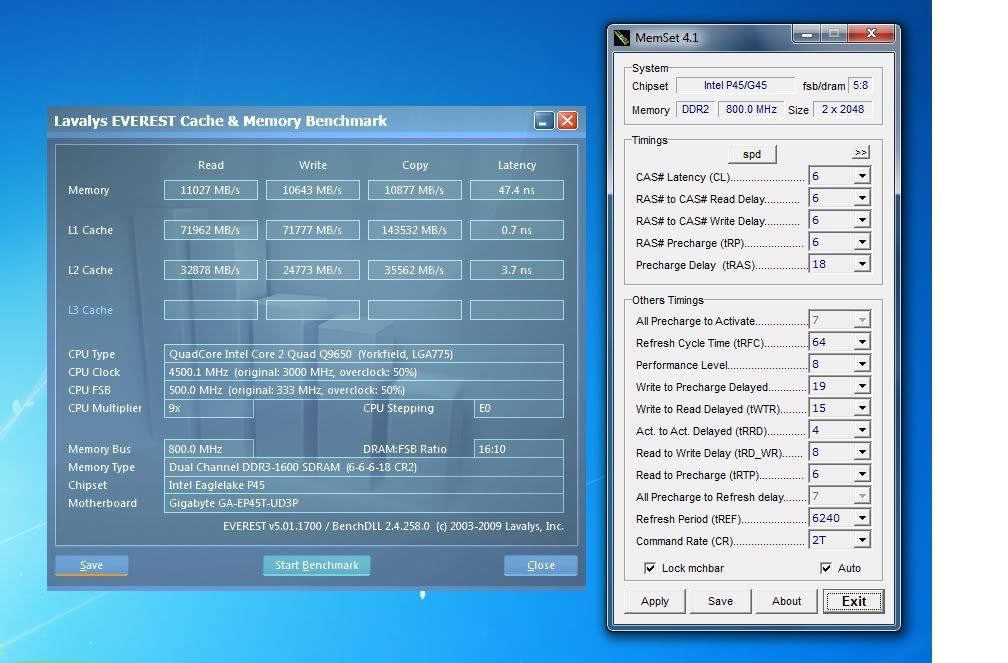The width and height of the screenshot is (1008, 663).
Task: Click Motherboard Gigabyte GA-EP45T-UD3P field
Action: [x=364, y=503]
